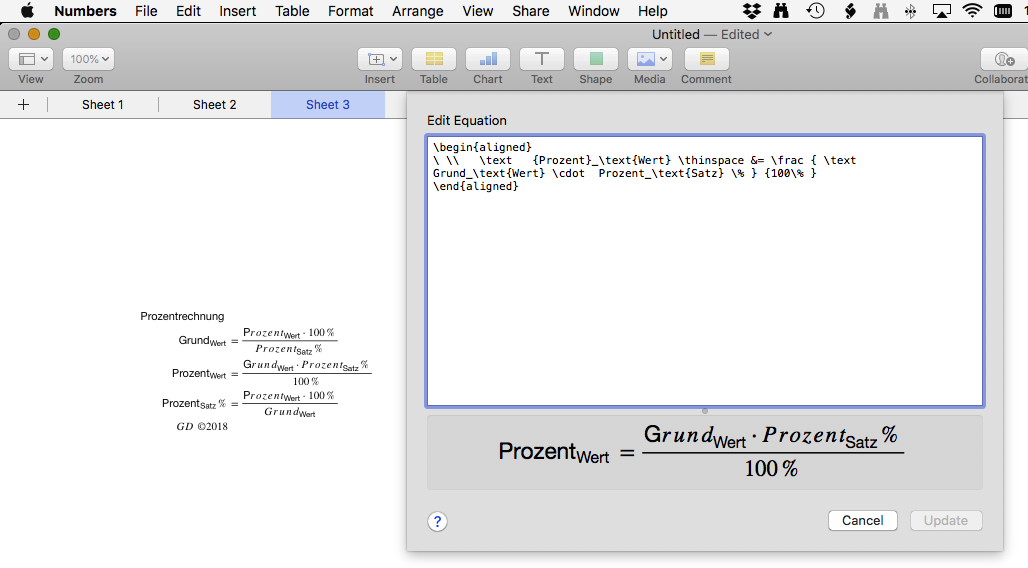Open the Format menu

[350, 11]
